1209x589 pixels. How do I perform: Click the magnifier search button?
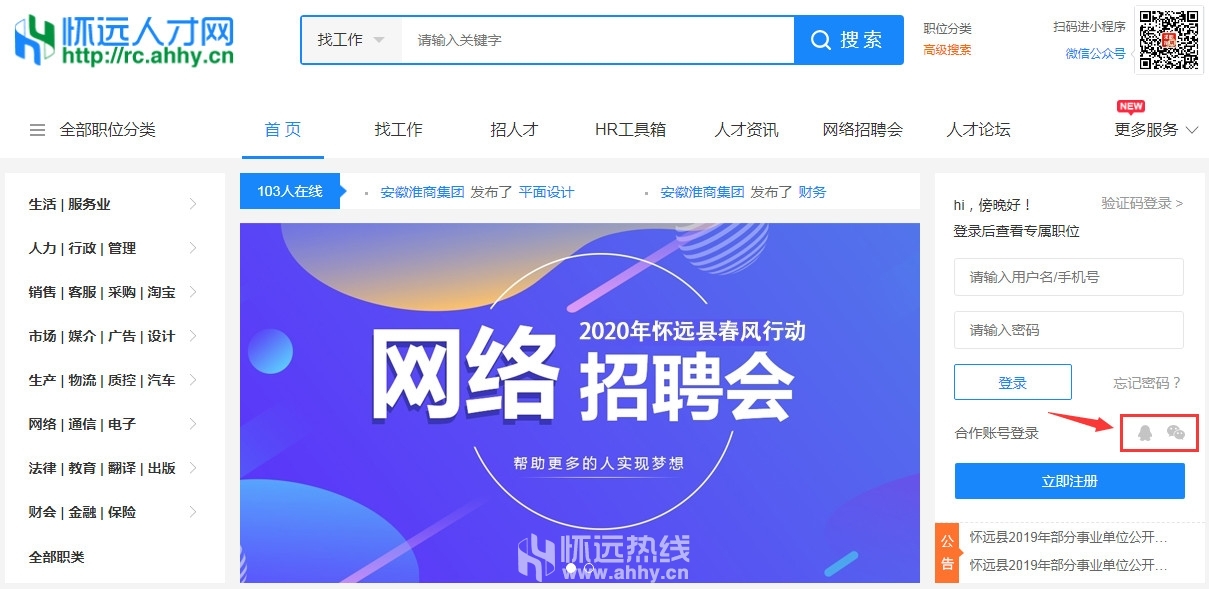click(848, 40)
